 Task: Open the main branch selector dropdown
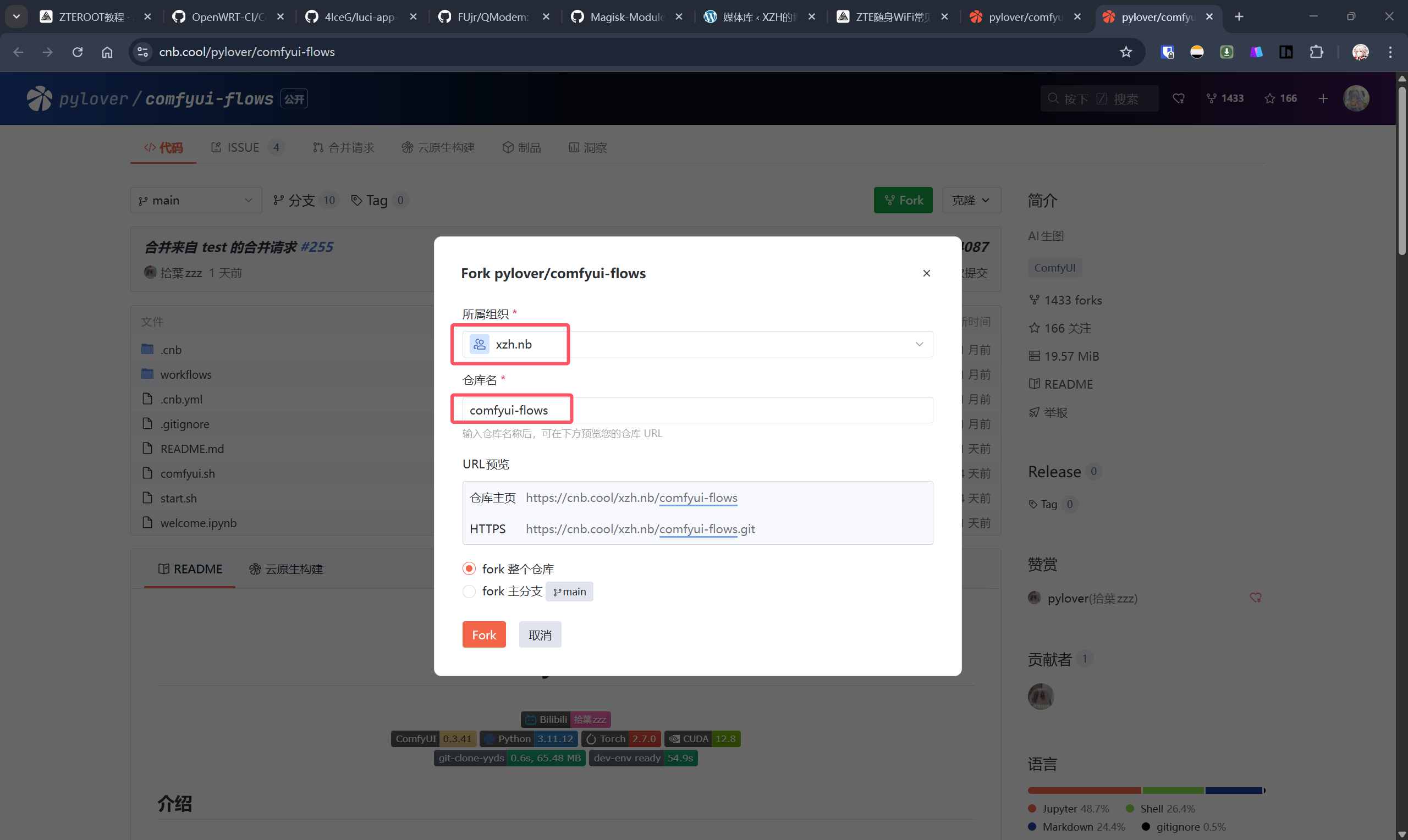tap(196, 200)
